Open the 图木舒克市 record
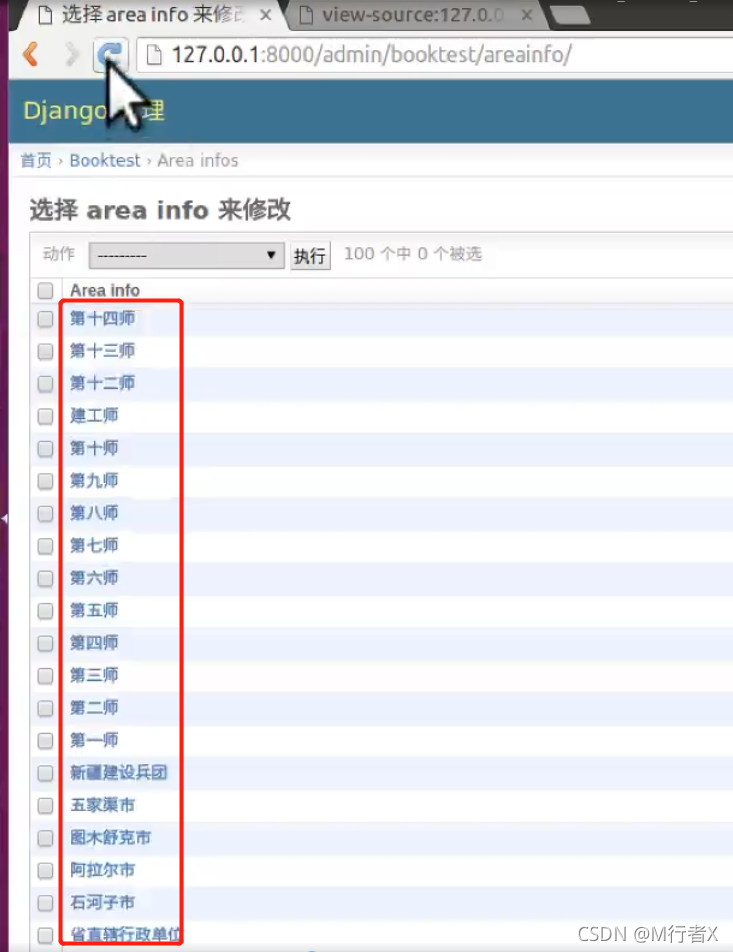Screen dimensions: 733x952 111,838
